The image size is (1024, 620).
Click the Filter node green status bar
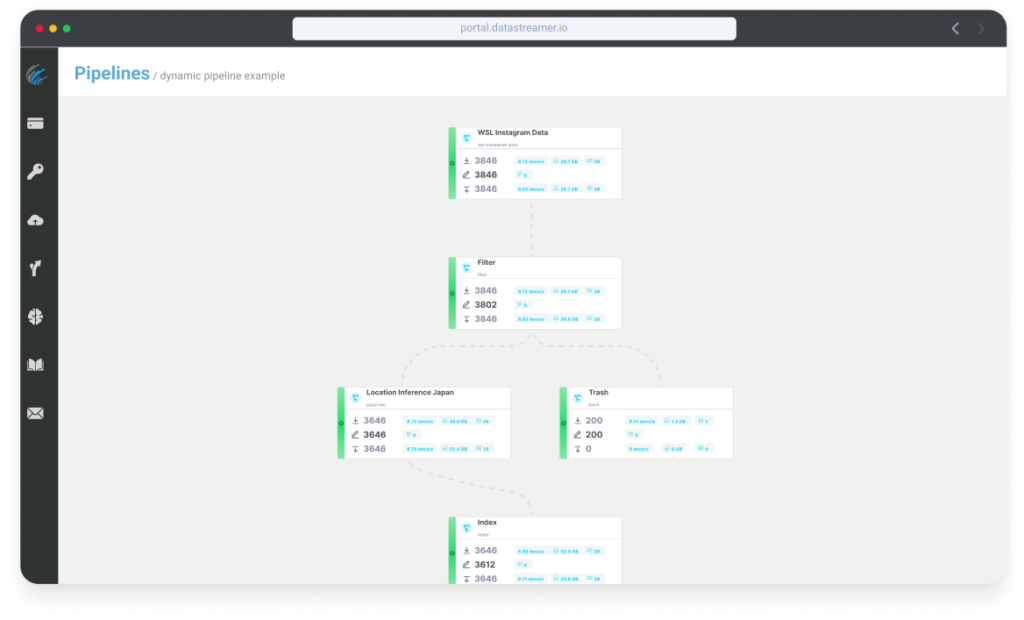(x=452, y=293)
